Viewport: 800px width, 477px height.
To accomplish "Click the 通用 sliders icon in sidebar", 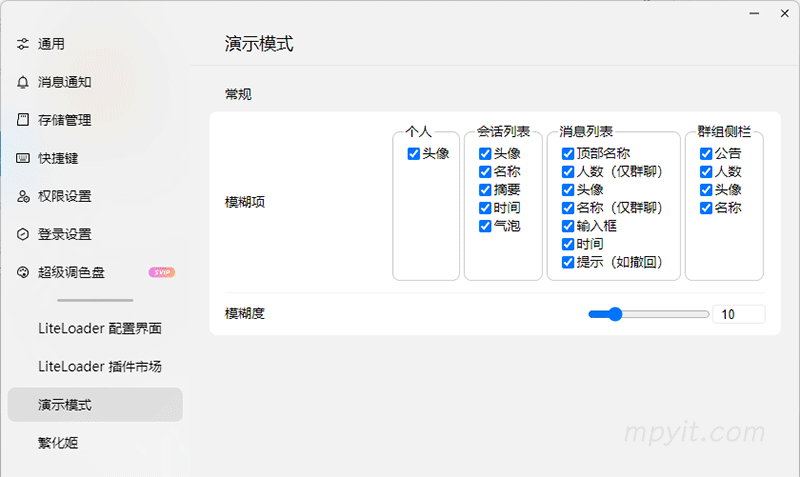I will [22, 44].
